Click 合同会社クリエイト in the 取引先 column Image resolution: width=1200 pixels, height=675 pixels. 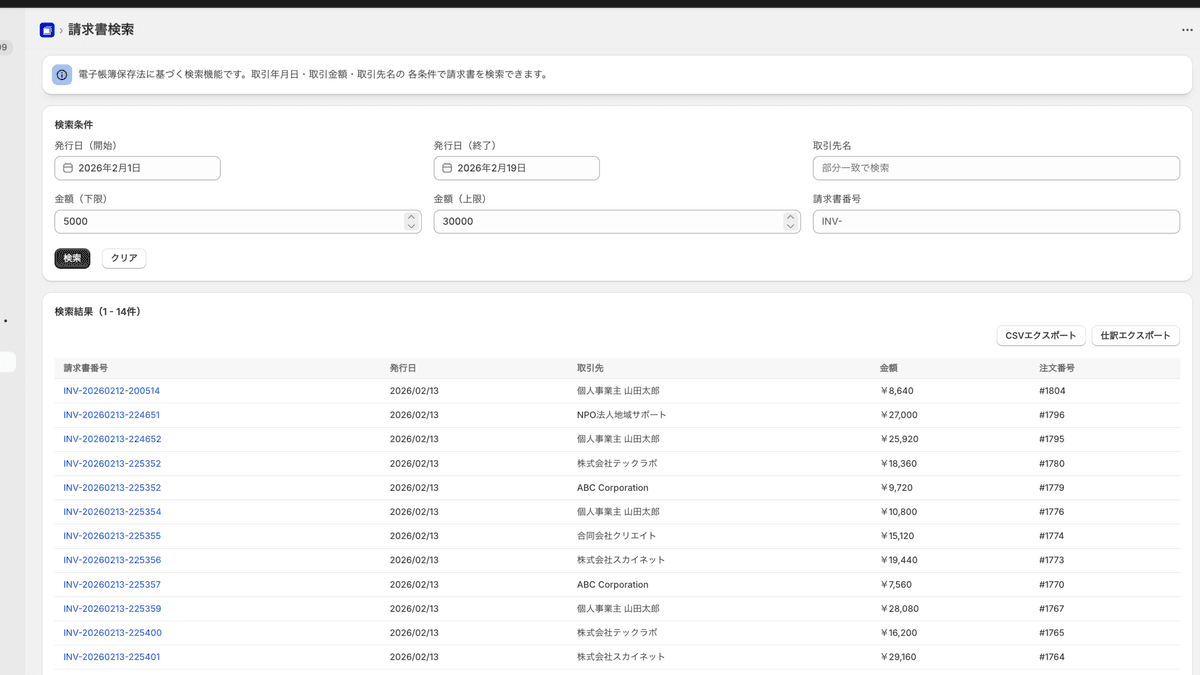point(617,536)
